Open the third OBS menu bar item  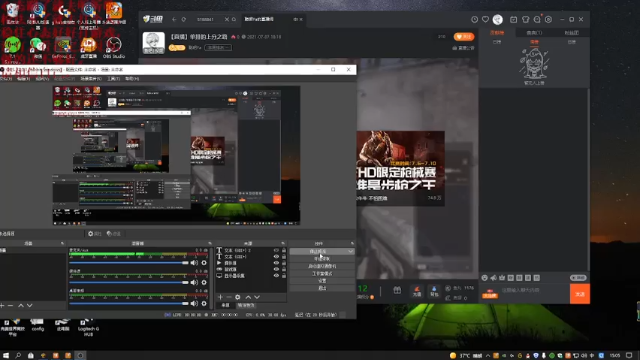(42, 79)
